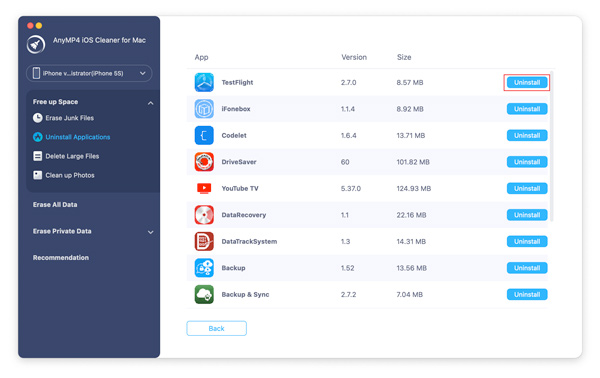Close the window with red button
The image size is (600, 378).
(30, 26)
